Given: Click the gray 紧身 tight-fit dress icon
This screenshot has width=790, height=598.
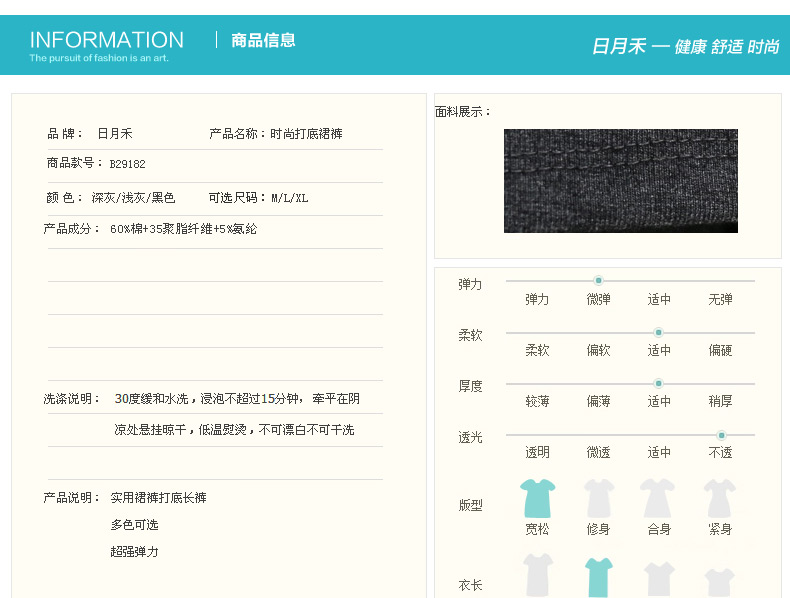Looking at the screenshot, I should click(720, 498).
